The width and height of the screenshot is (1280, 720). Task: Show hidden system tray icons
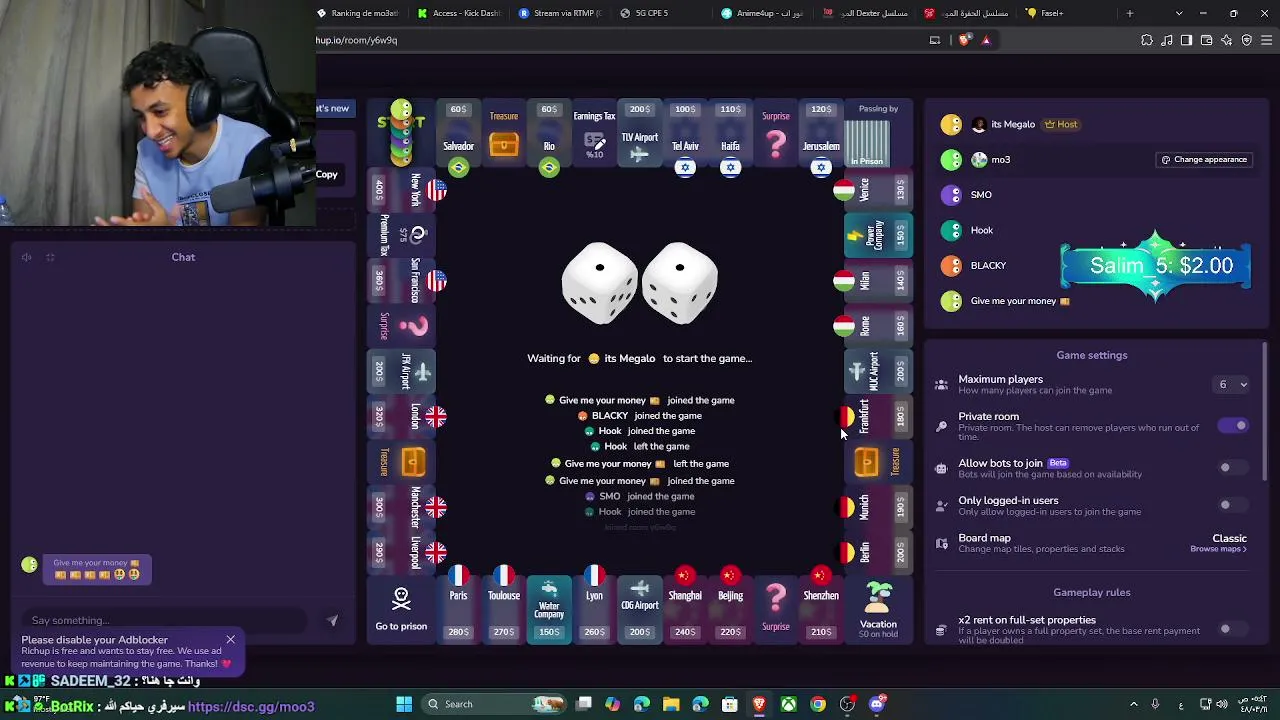click(x=1134, y=704)
